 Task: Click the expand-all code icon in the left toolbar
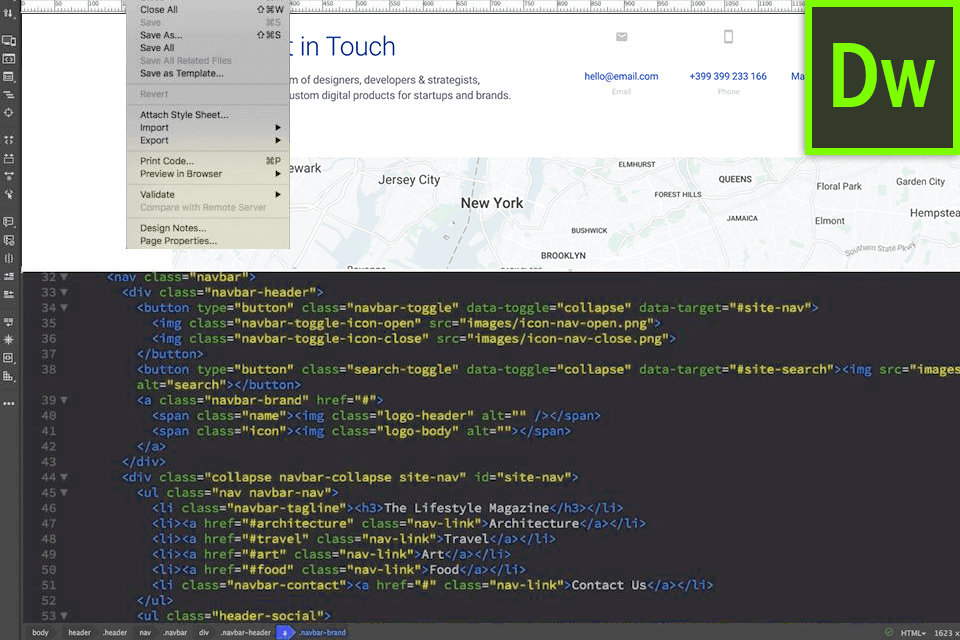click(x=9, y=140)
